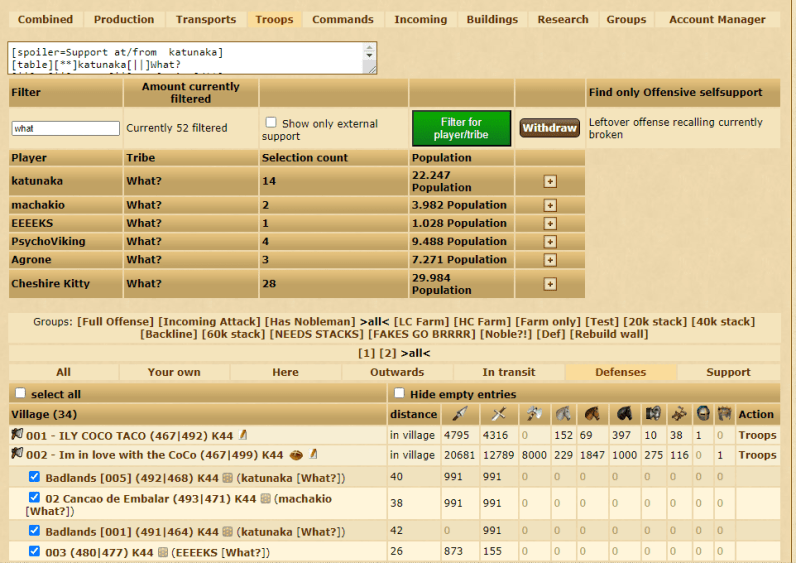The image size is (796, 563).
Task: Open the Transports tab
Action: [206, 19]
